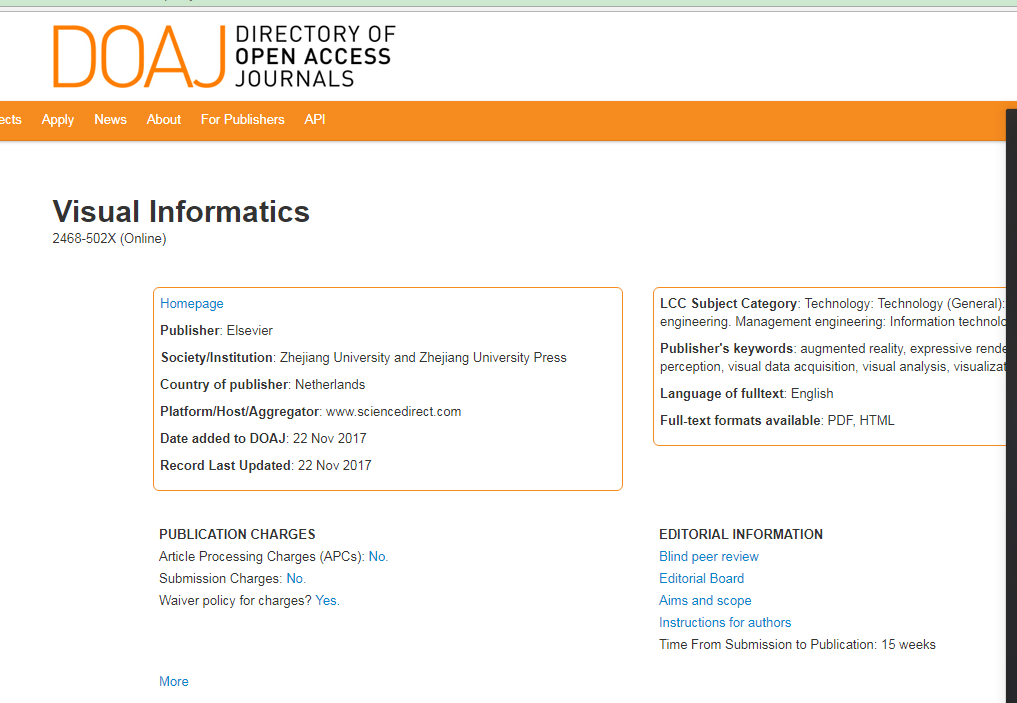The height and width of the screenshot is (703, 1017).
Task: Click Date added to DOAJ line
Action: 263,438
